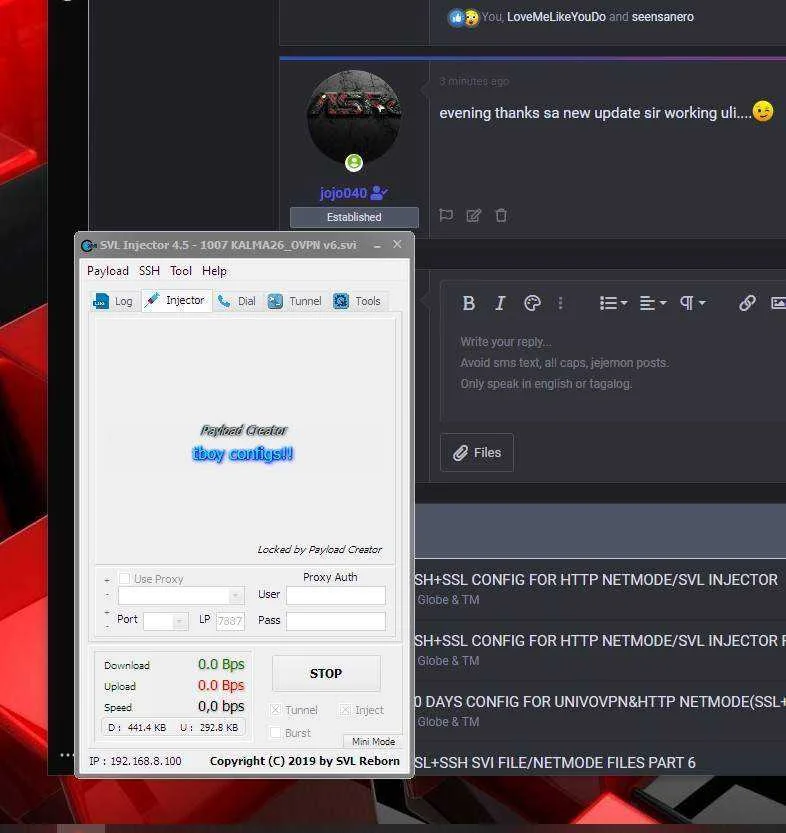Click the 'Locked by Payload Creator' text
The height and width of the screenshot is (833, 786).
[x=320, y=549]
